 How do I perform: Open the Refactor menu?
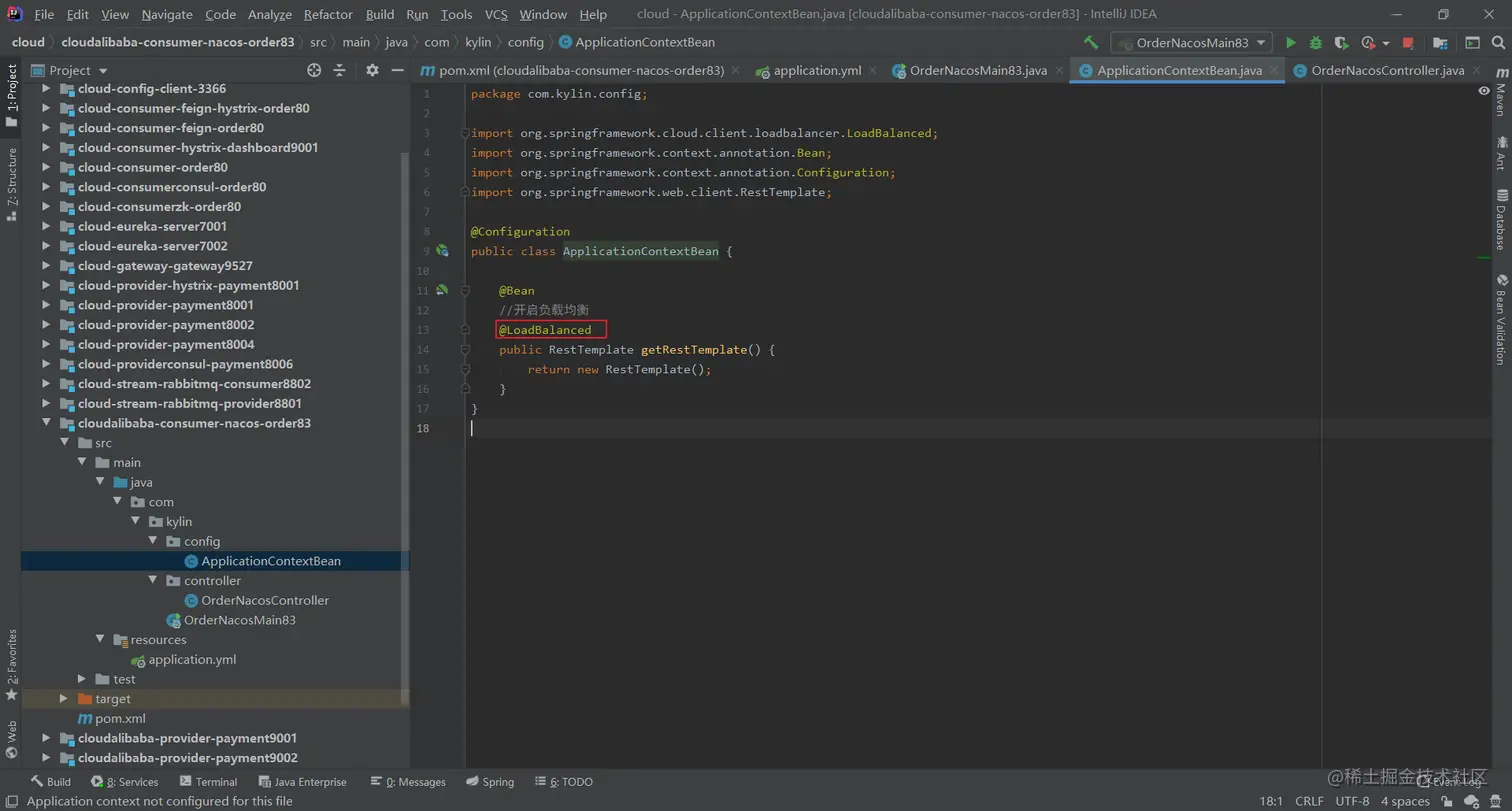(x=328, y=14)
